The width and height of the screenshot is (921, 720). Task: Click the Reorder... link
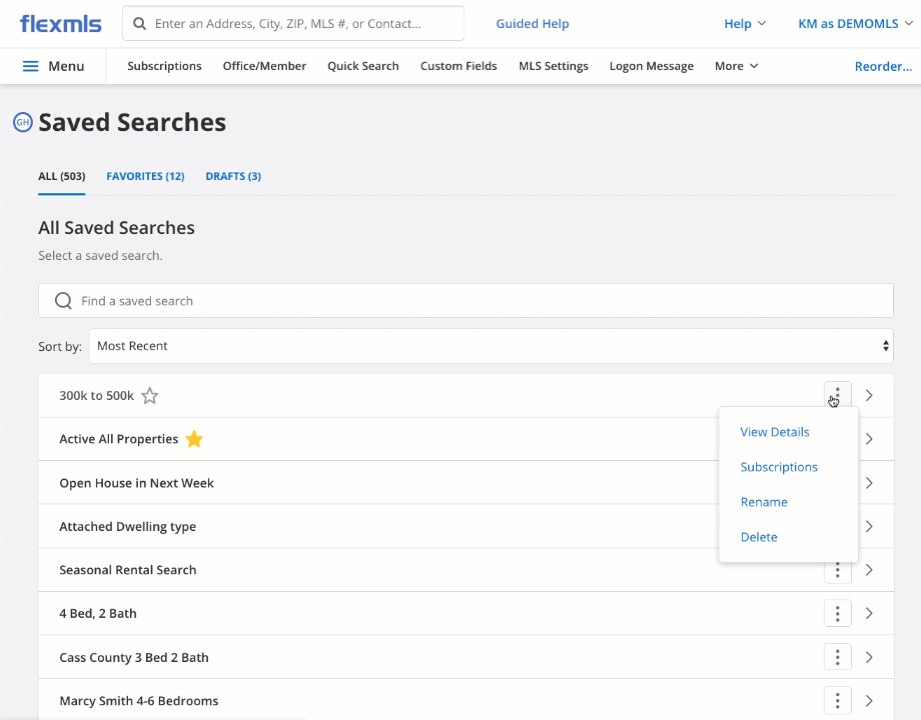pyautogui.click(x=882, y=66)
